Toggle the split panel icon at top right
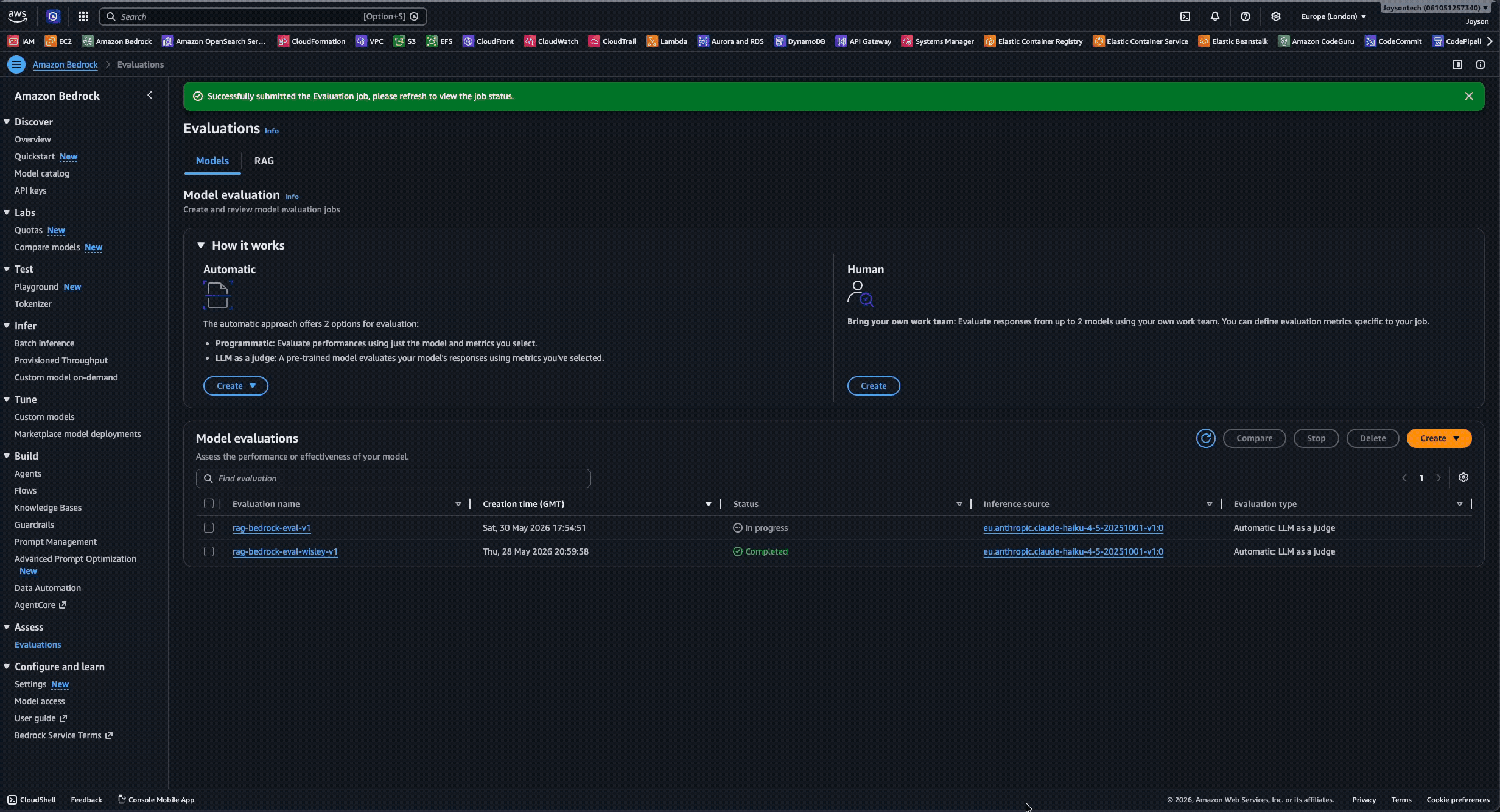This screenshot has height=812, width=1500. (1457, 65)
